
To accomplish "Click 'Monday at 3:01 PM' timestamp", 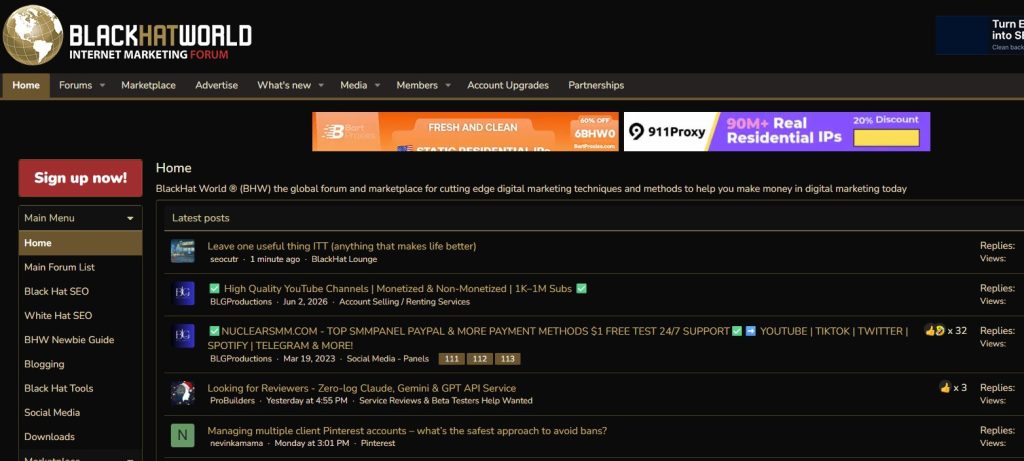I will 312,443.
